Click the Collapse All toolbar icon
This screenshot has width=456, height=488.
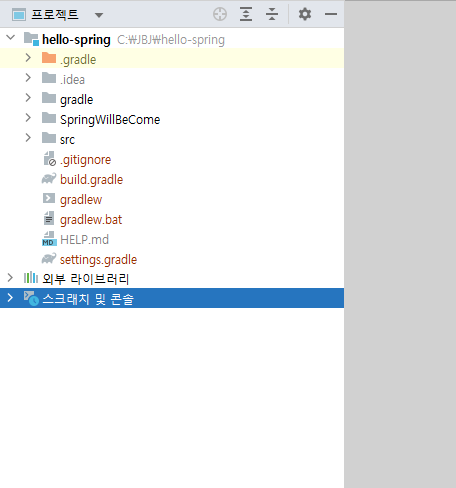coord(272,14)
